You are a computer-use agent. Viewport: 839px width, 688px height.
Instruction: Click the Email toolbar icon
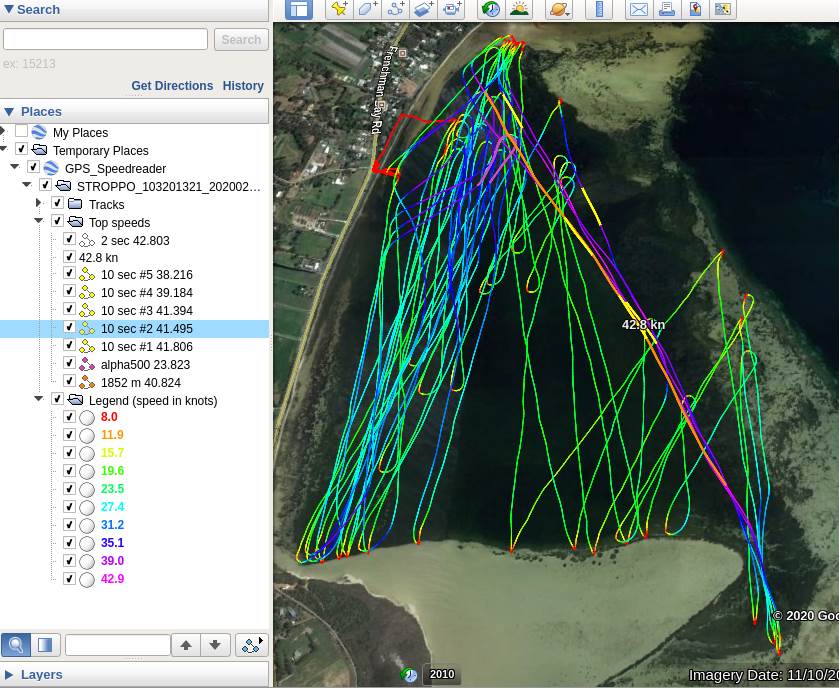tap(639, 10)
